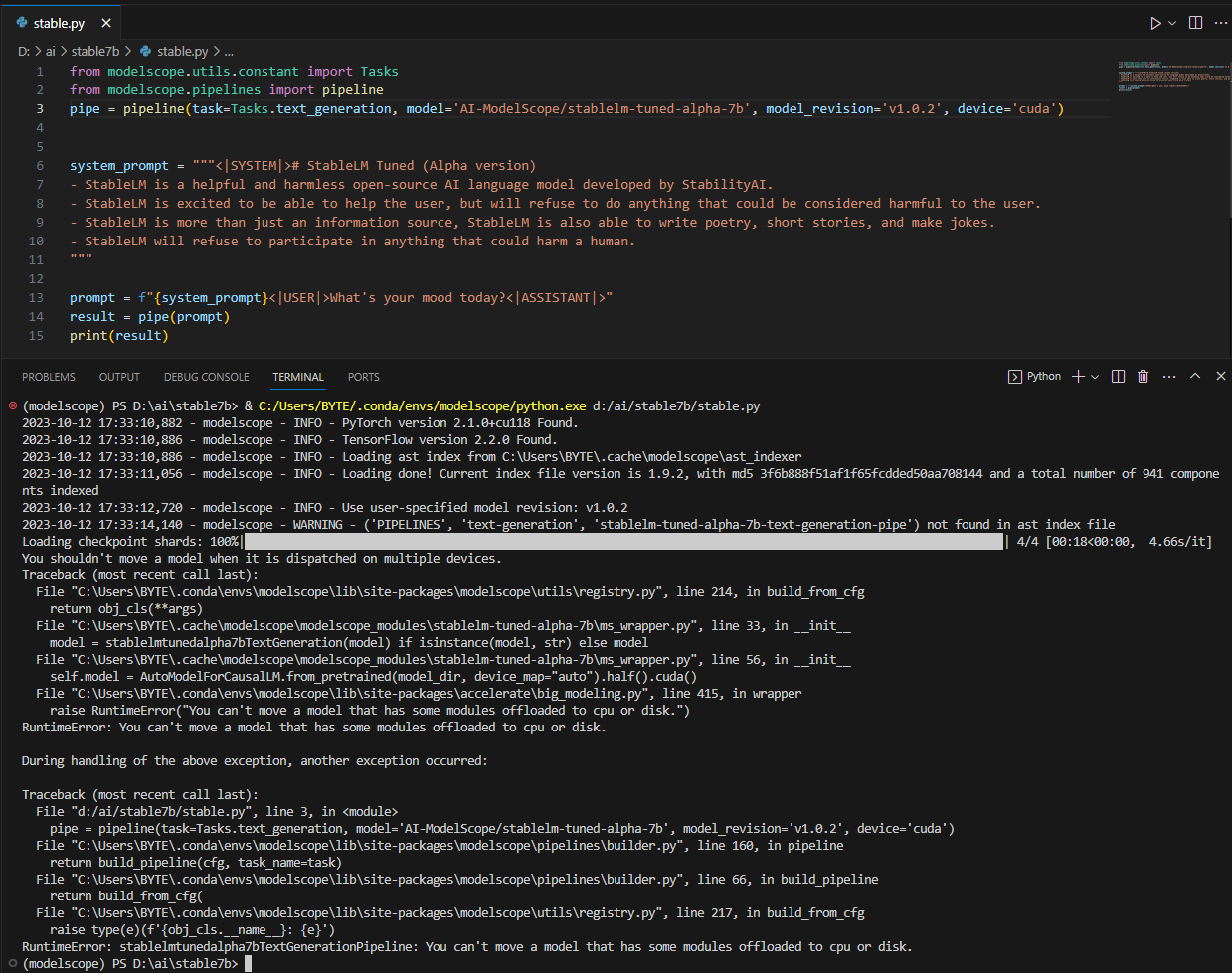The height and width of the screenshot is (973, 1232).
Task: Click the 'pipeline' import on line 2
Action: (x=352, y=90)
